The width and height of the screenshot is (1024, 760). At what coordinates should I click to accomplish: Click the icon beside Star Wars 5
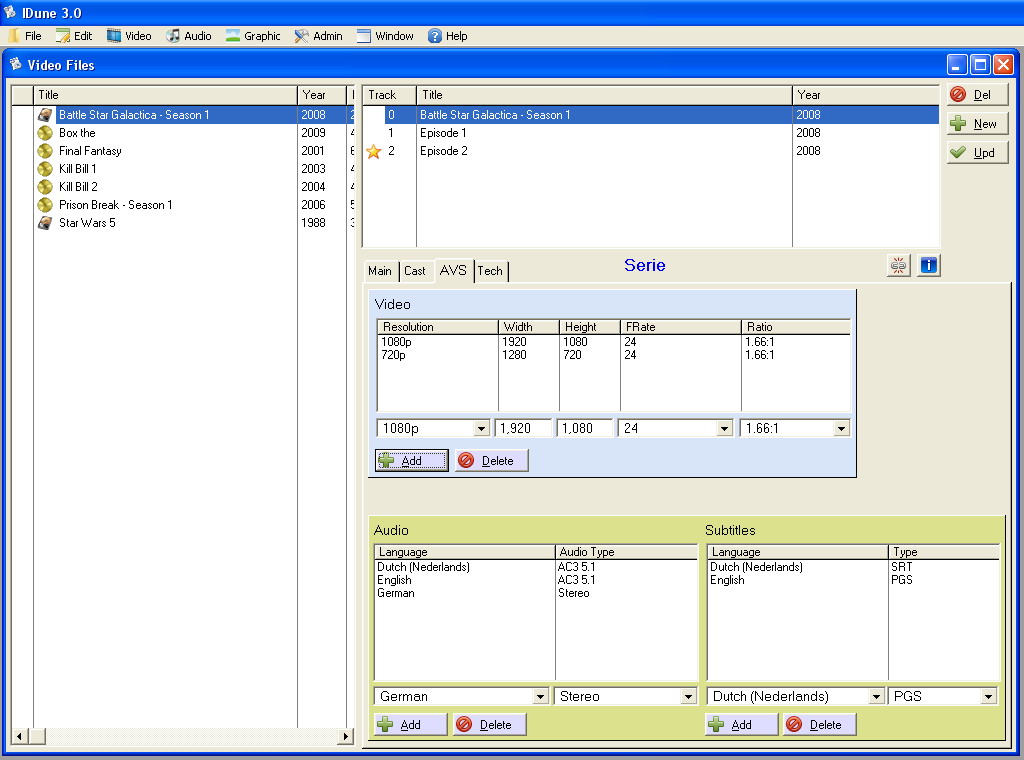pyautogui.click(x=45, y=223)
